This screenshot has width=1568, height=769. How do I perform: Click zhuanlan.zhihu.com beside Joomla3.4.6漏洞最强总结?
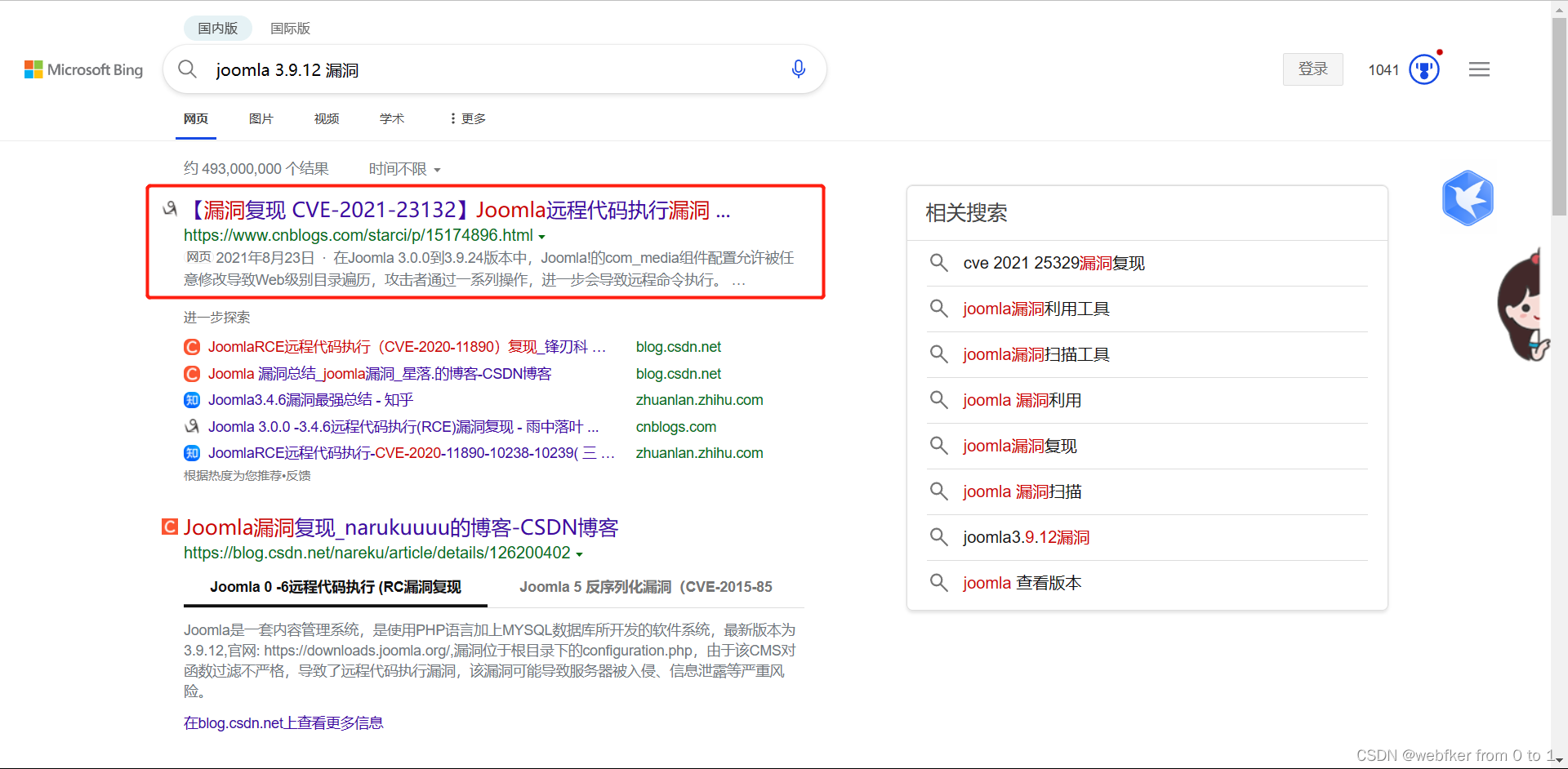[699, 400]
